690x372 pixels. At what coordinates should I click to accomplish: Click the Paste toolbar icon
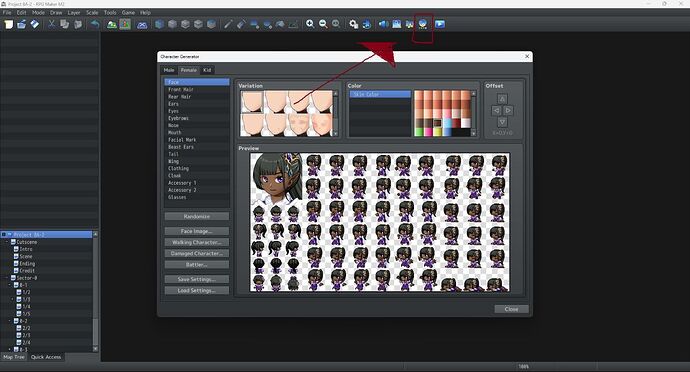point(78,24)
